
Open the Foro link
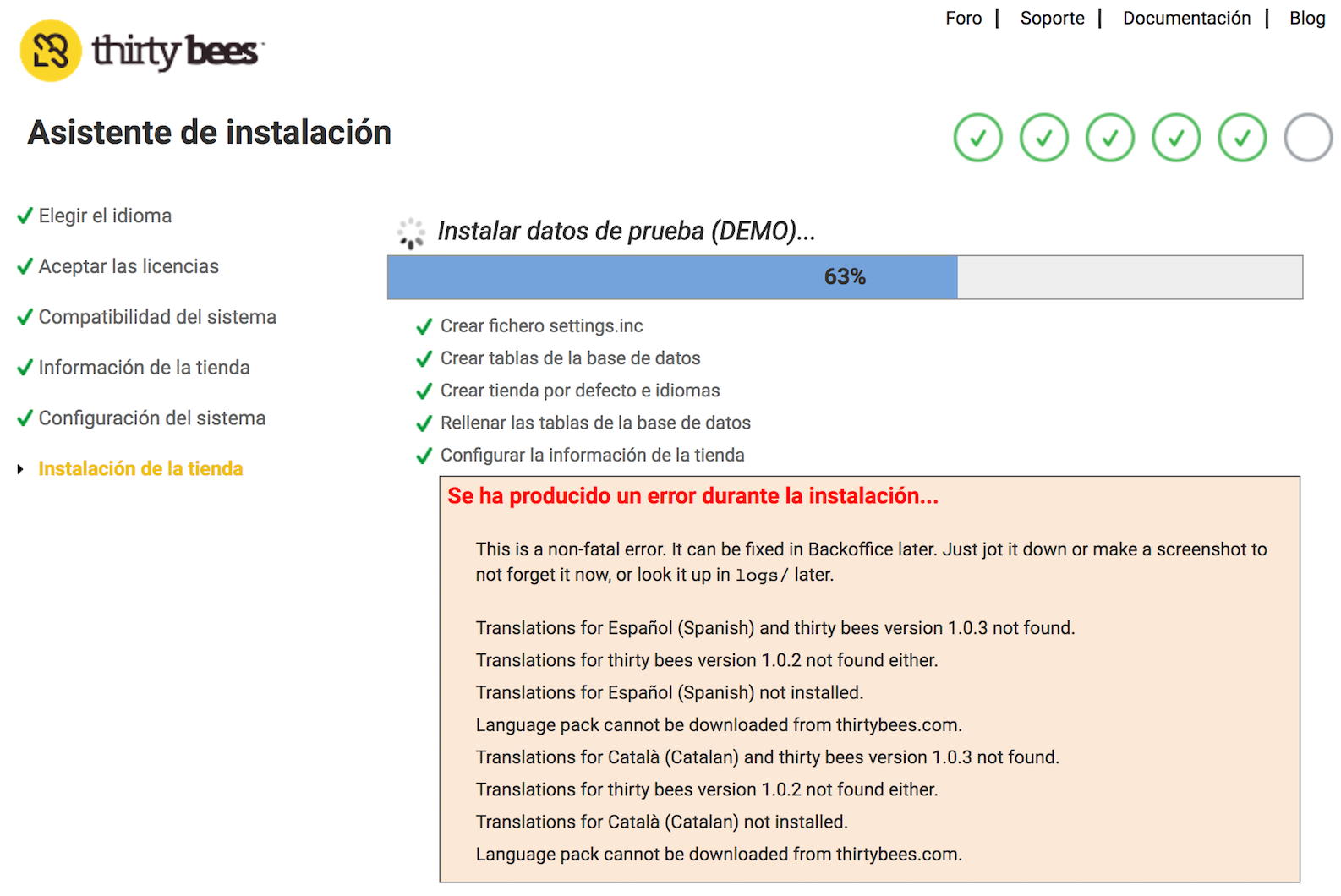[x=963, y=18]
